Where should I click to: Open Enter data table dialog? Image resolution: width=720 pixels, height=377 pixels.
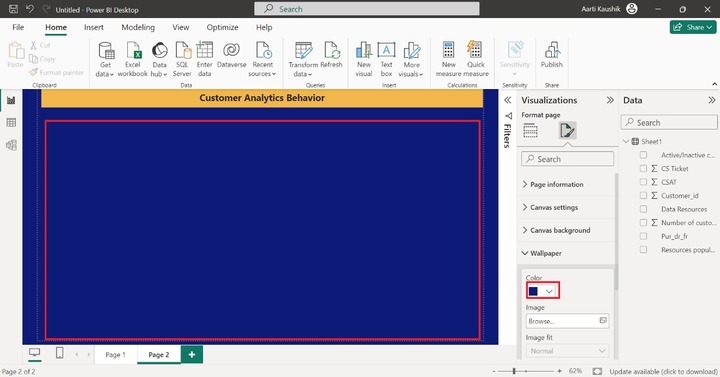tap(204, 59)
